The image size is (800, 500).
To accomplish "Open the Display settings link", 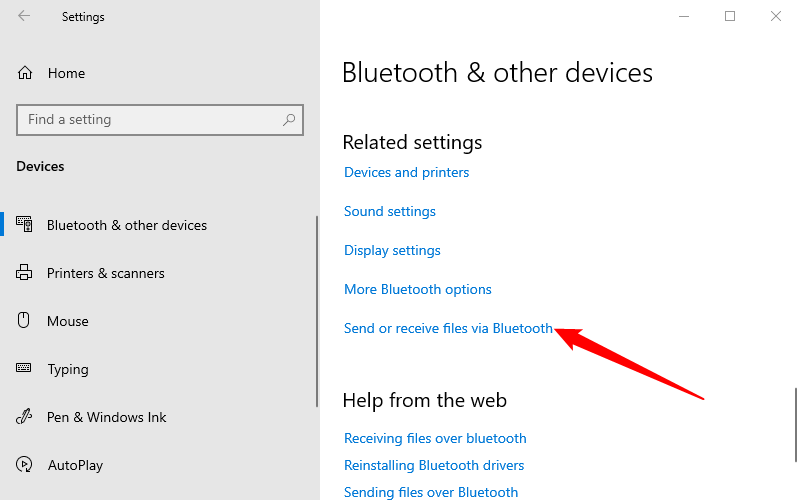I will 392,250.
